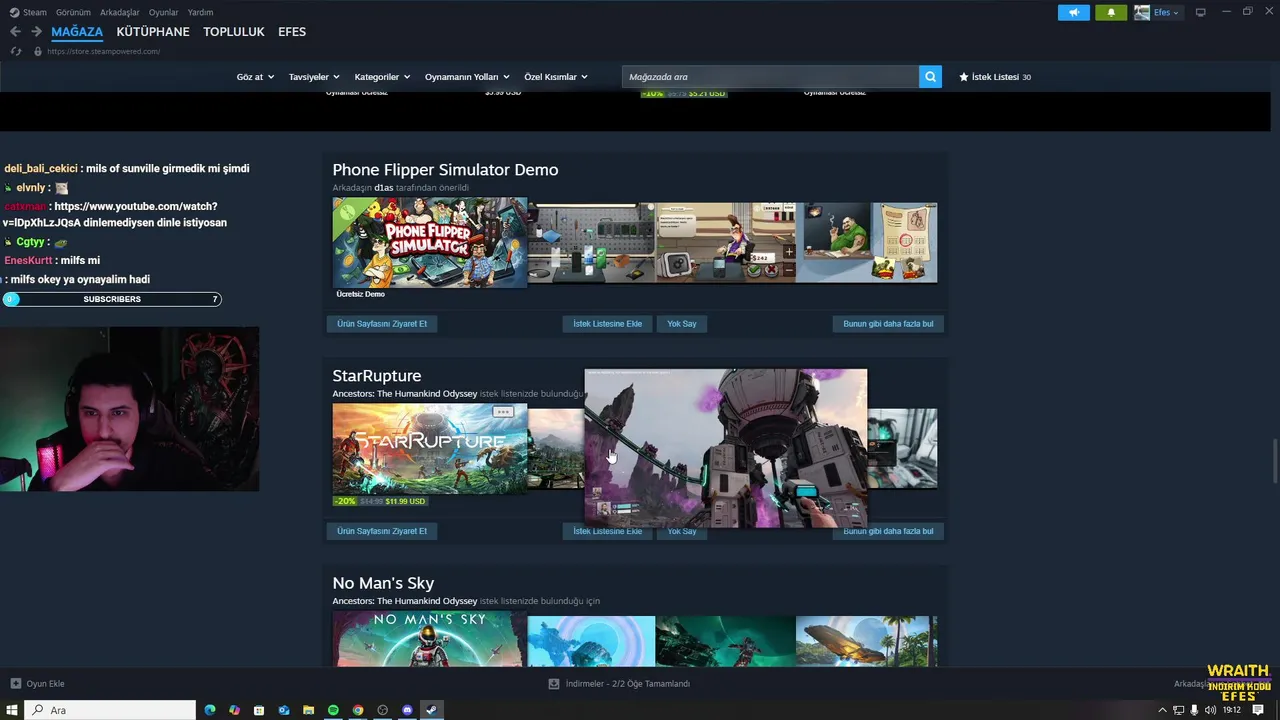Screen dimensions: 1280x720
Task: Open the Oyunlar menu
Action: coord(163,12)
